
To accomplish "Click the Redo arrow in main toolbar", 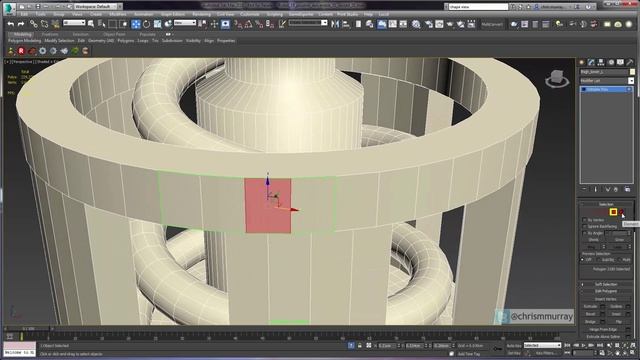I will click(21, 24).
